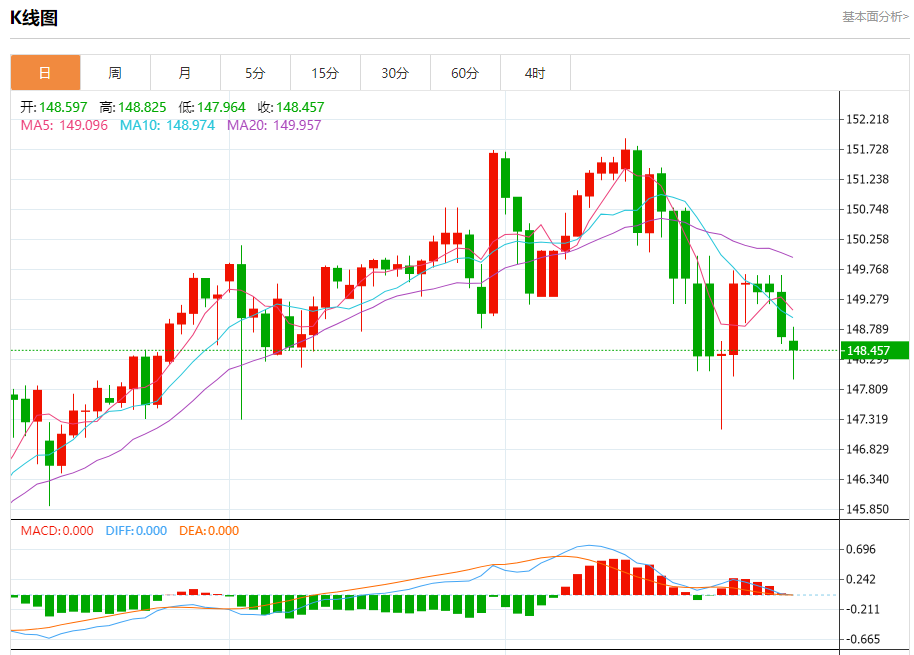This screenshot has height=655, width=914.
Task: Click the 收:148.457 close value
Action: click(x=291, y=107)
